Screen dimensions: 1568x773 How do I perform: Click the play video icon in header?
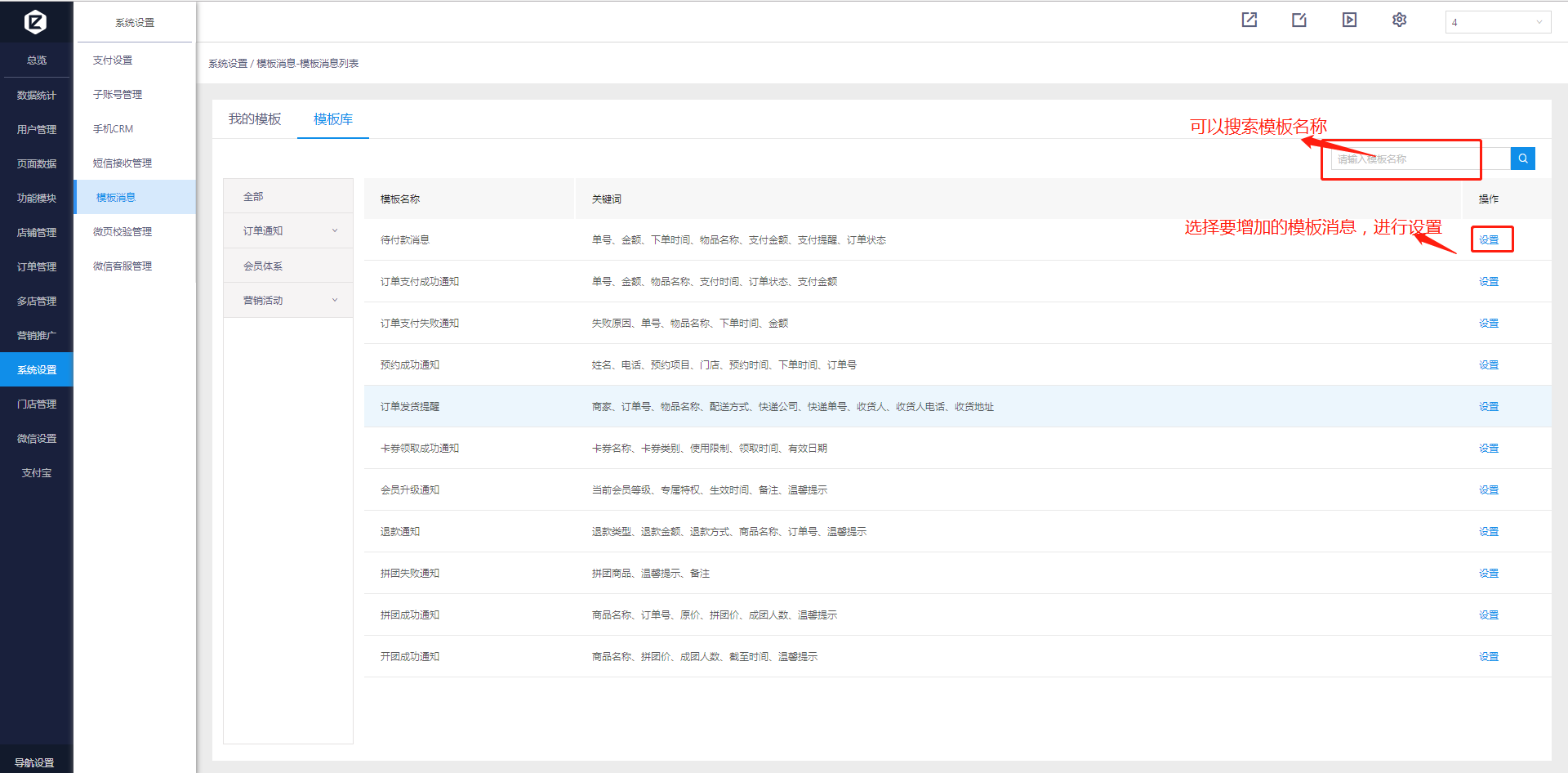[x=1349, y=20]
